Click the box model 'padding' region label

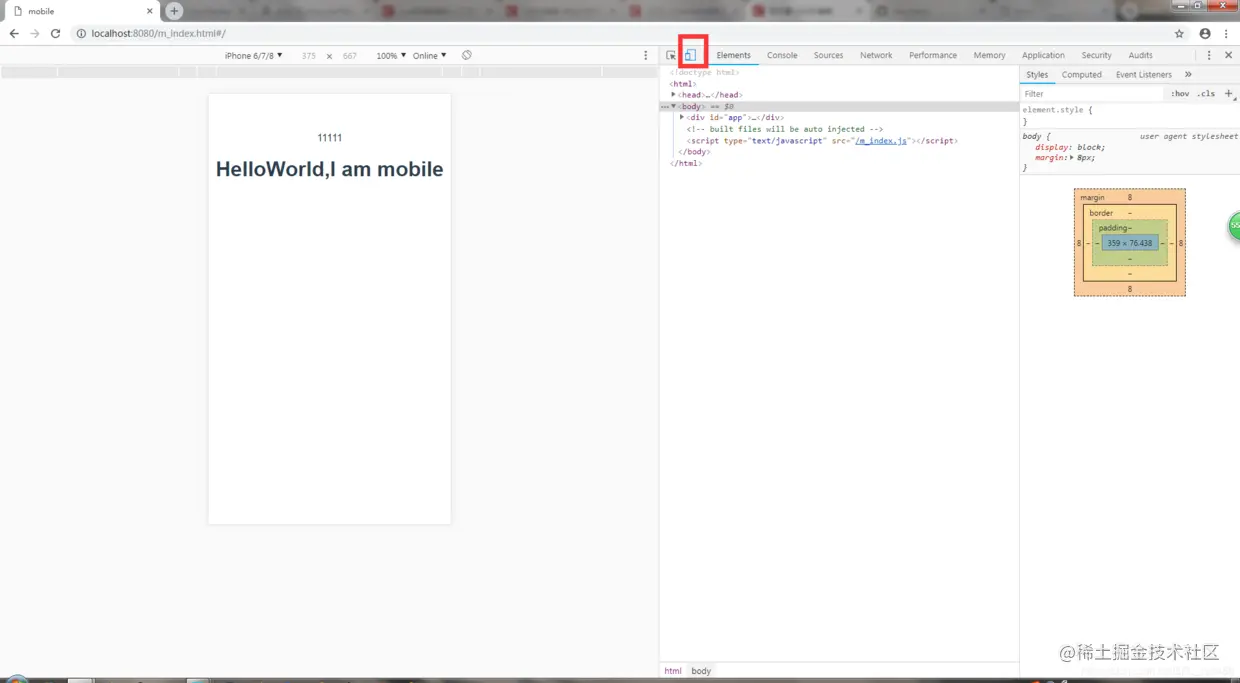point(1114,228)
